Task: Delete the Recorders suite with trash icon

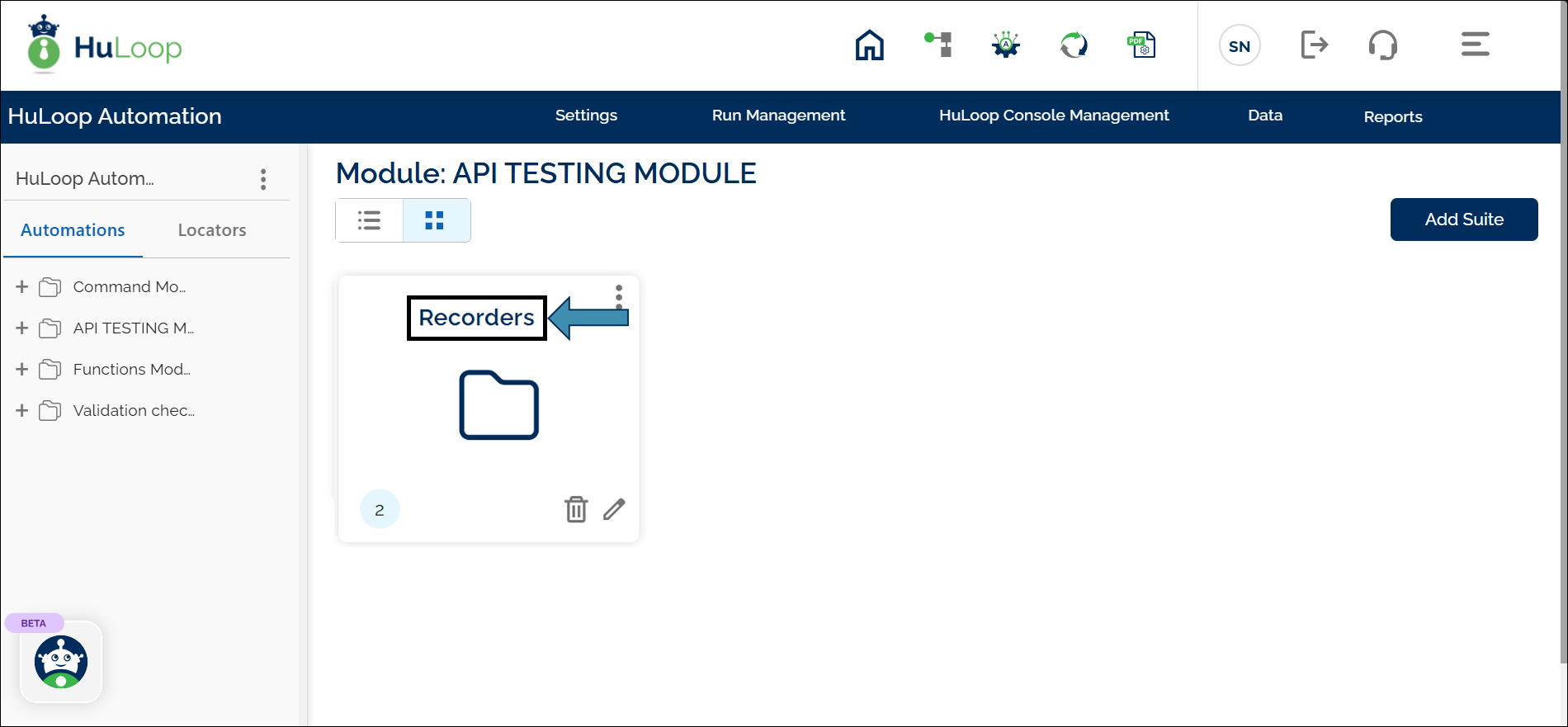Action: pyautogui.click(x=576, y=509)
